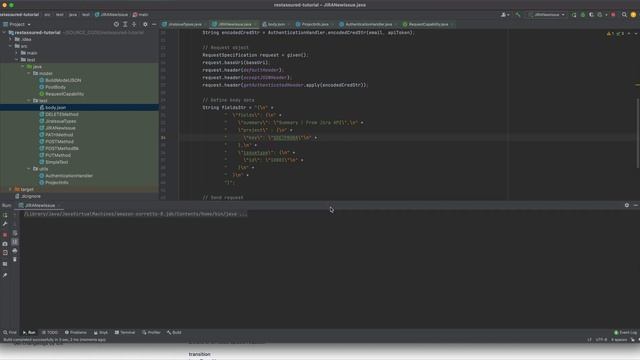
Task: Run JIRANewIssue with green run button
Action: click(574, 15)
